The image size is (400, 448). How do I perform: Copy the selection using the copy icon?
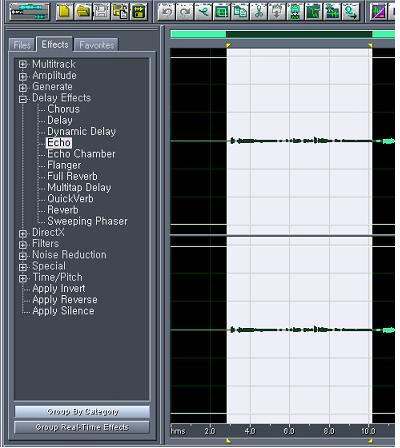tap(240, 12)
